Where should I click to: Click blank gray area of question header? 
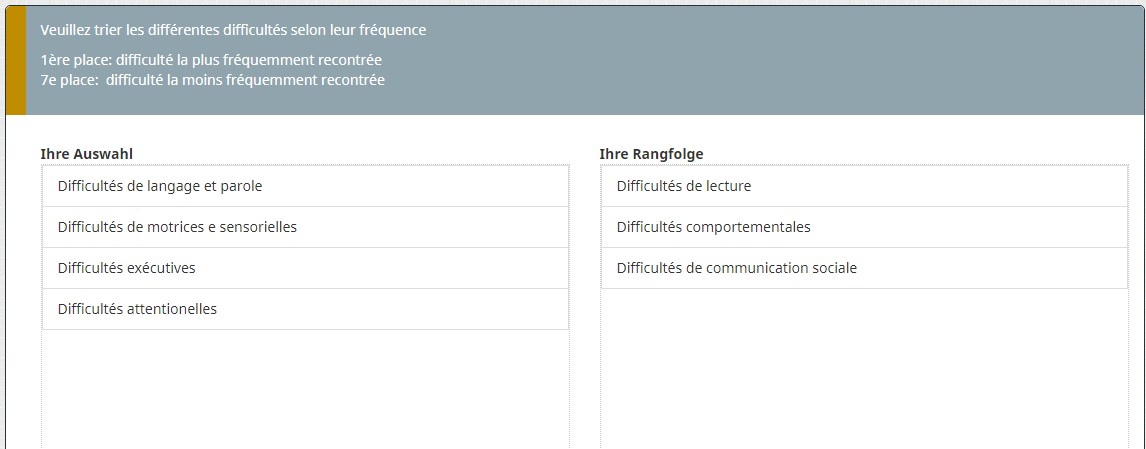tap(780, 60)
